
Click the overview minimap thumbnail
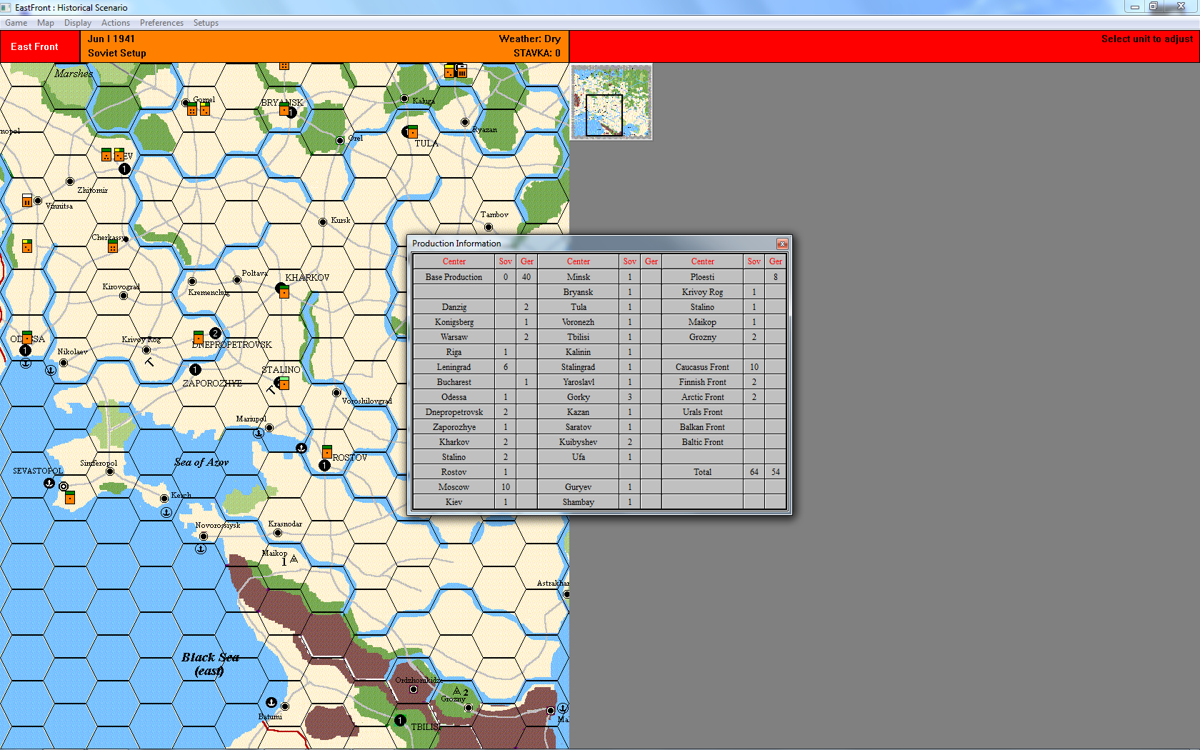[610, 101]
